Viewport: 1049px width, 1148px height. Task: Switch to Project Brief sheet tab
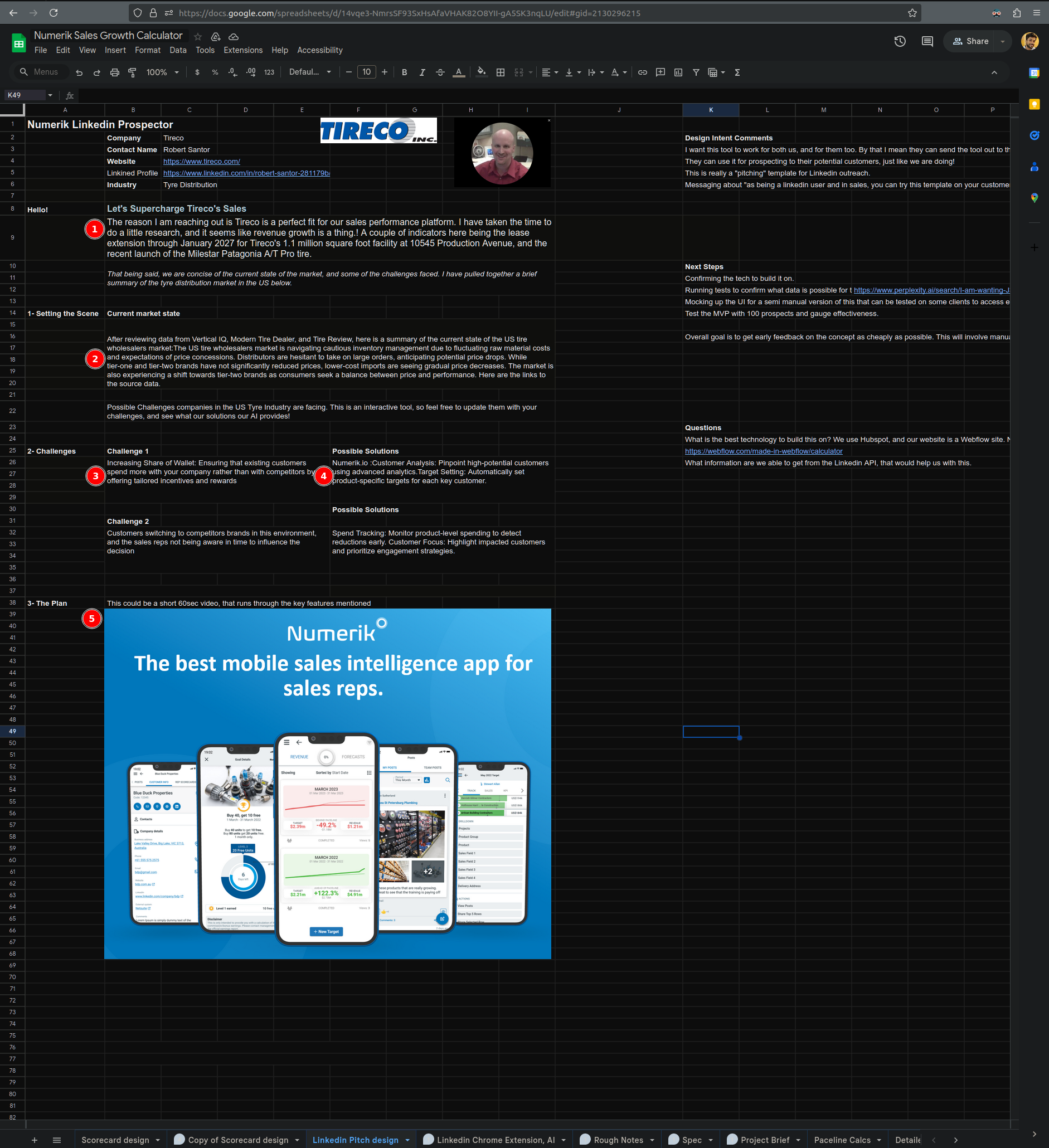coord(765,1140)
